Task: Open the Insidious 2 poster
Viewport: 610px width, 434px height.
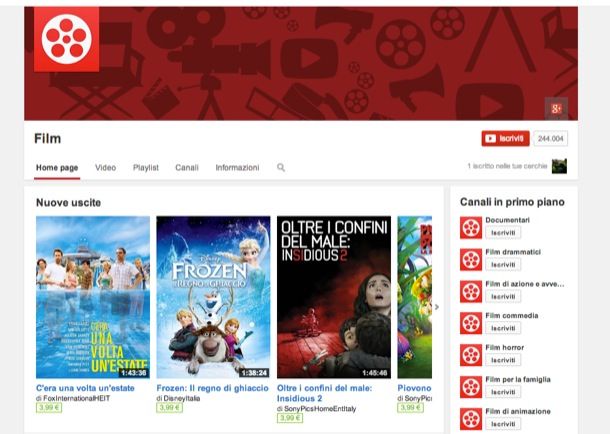Action: click(x=334, y=297)
